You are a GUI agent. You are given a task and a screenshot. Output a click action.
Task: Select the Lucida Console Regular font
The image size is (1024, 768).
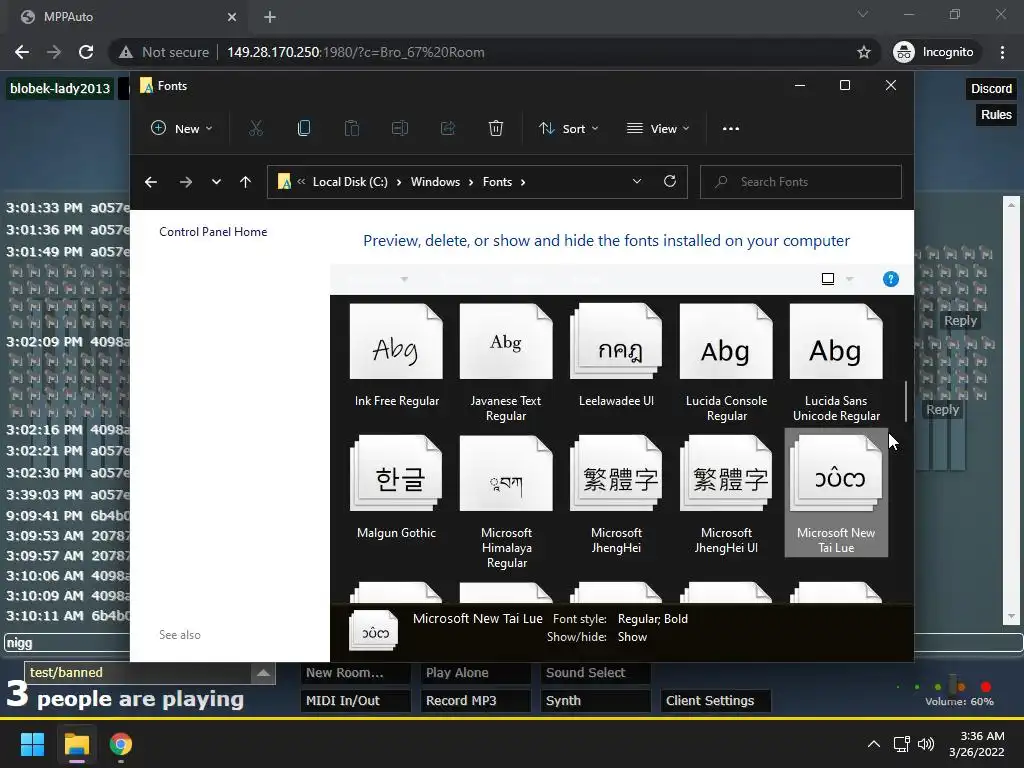726,363
